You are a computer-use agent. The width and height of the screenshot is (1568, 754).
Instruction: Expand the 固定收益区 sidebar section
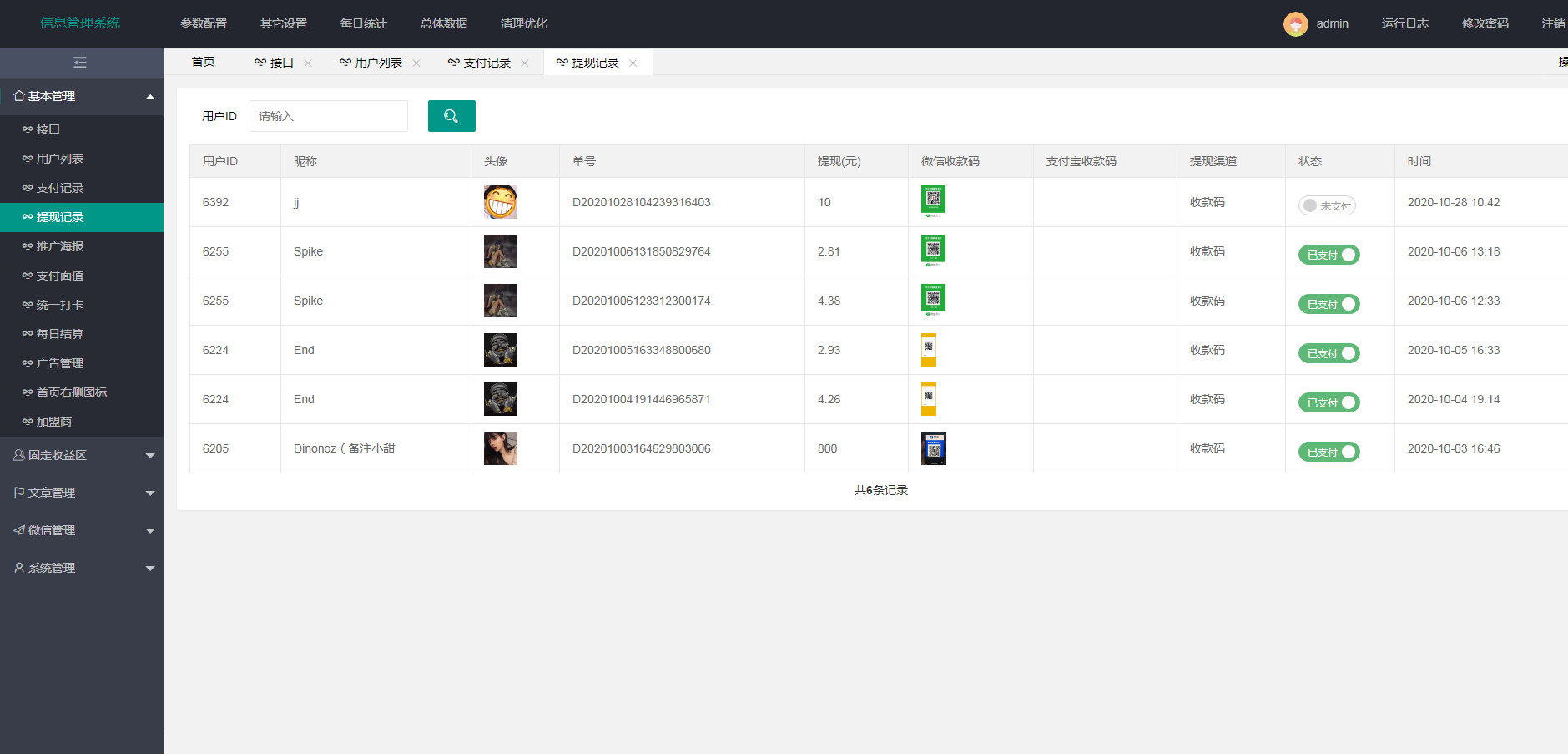[82, 455]
